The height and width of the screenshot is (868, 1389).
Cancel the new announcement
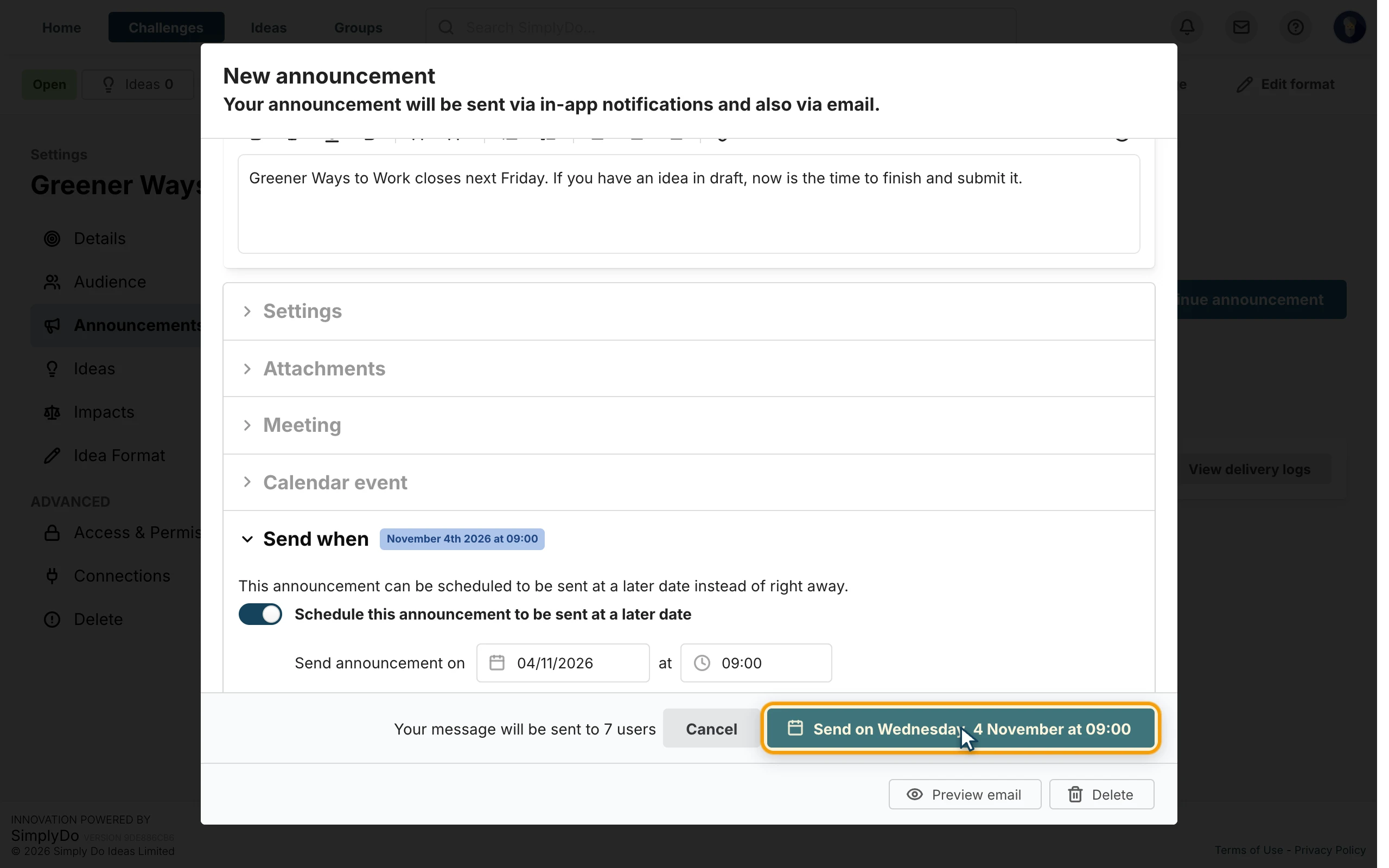tap(711, 729)
